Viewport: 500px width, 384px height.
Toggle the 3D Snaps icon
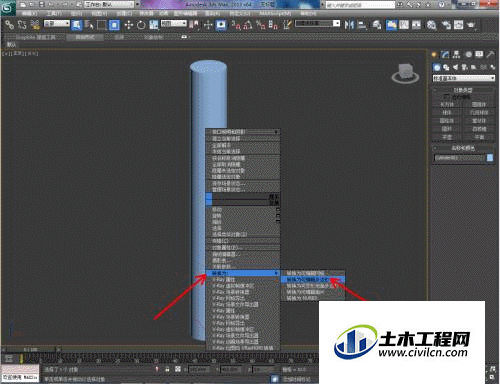(236, 25)
